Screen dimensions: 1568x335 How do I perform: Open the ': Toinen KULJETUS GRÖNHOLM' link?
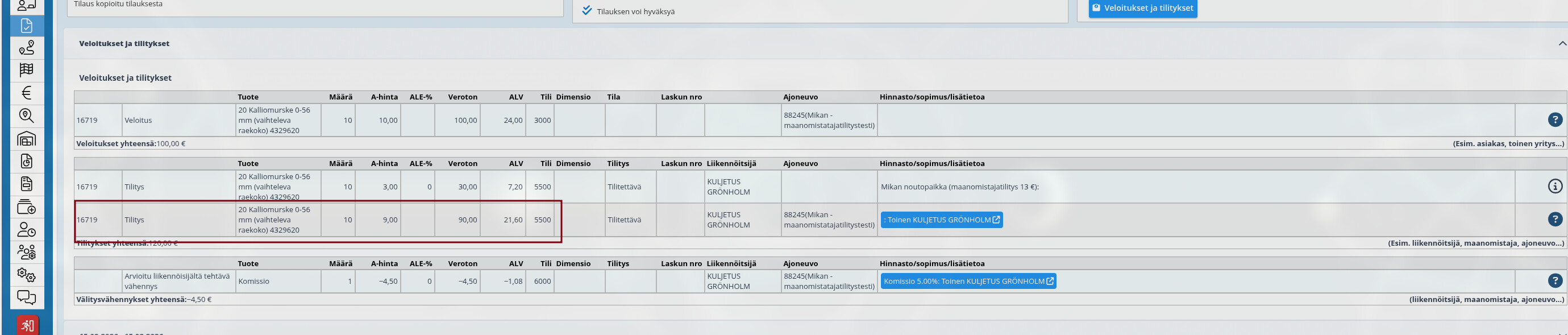click(941, 220)
